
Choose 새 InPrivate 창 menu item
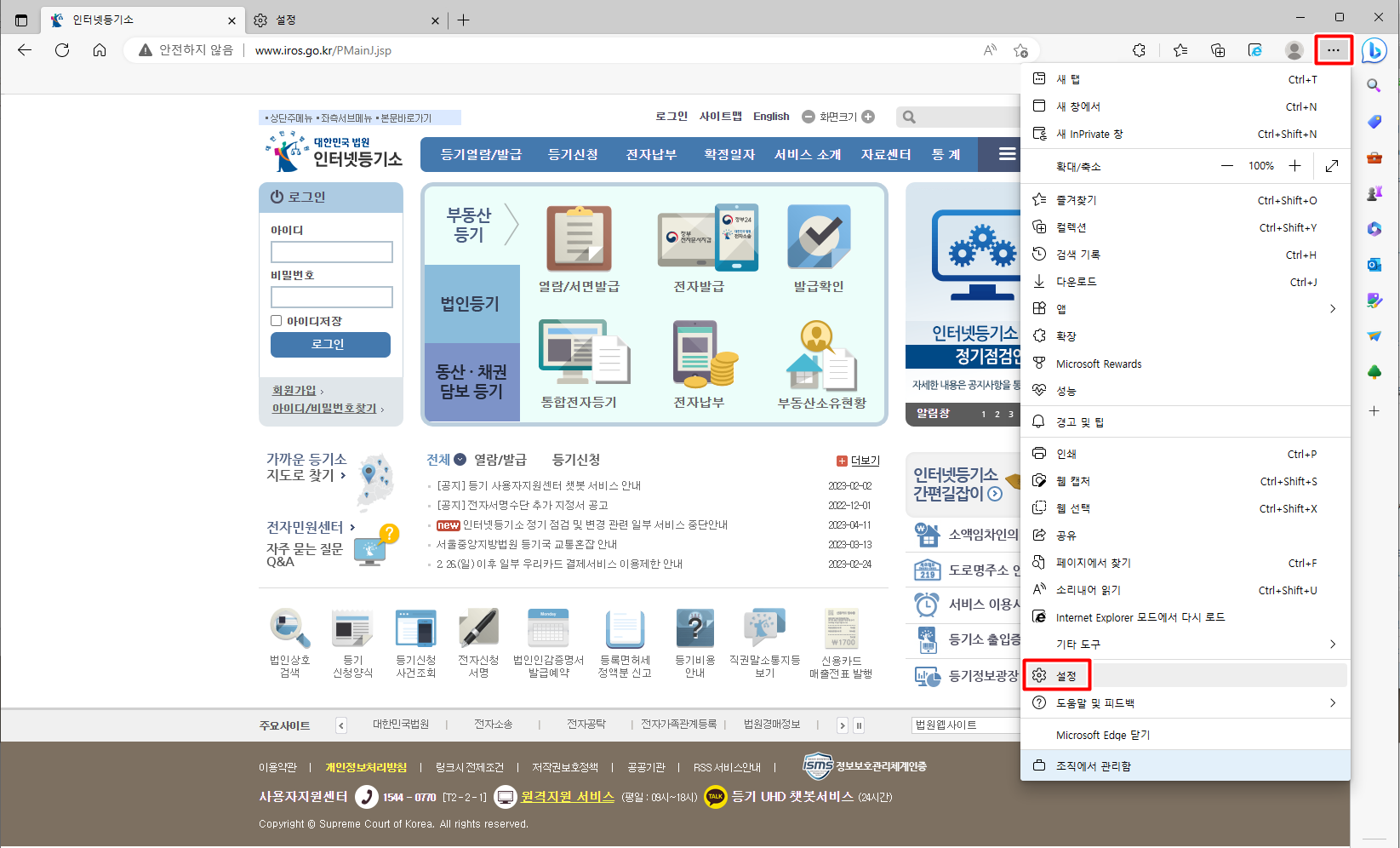click(1185, 134)
